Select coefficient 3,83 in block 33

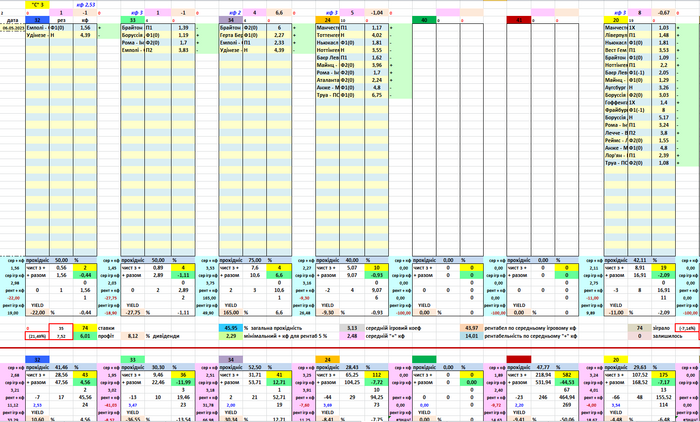pos(183,50)
